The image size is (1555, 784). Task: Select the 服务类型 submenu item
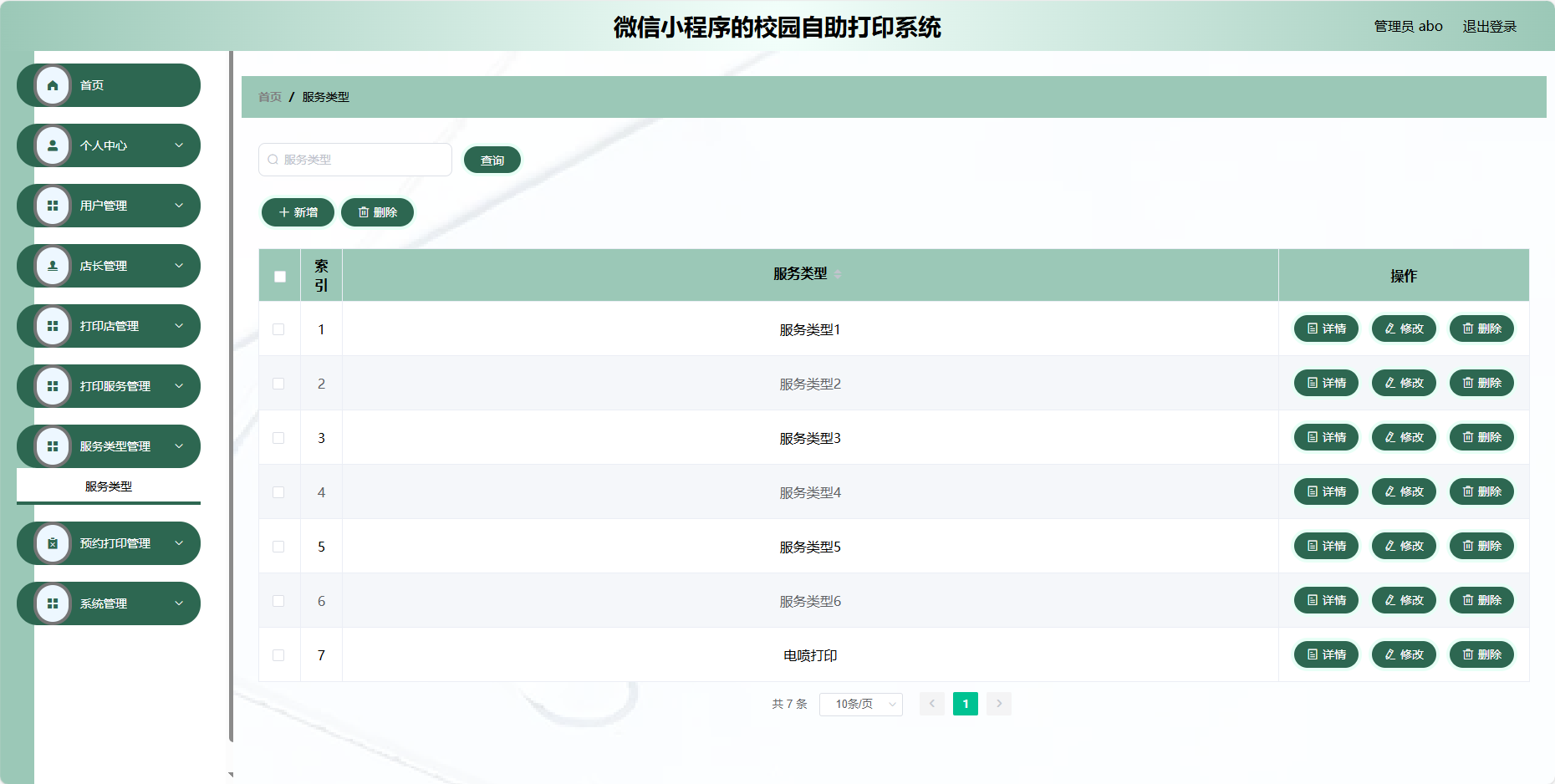(109, 486)
